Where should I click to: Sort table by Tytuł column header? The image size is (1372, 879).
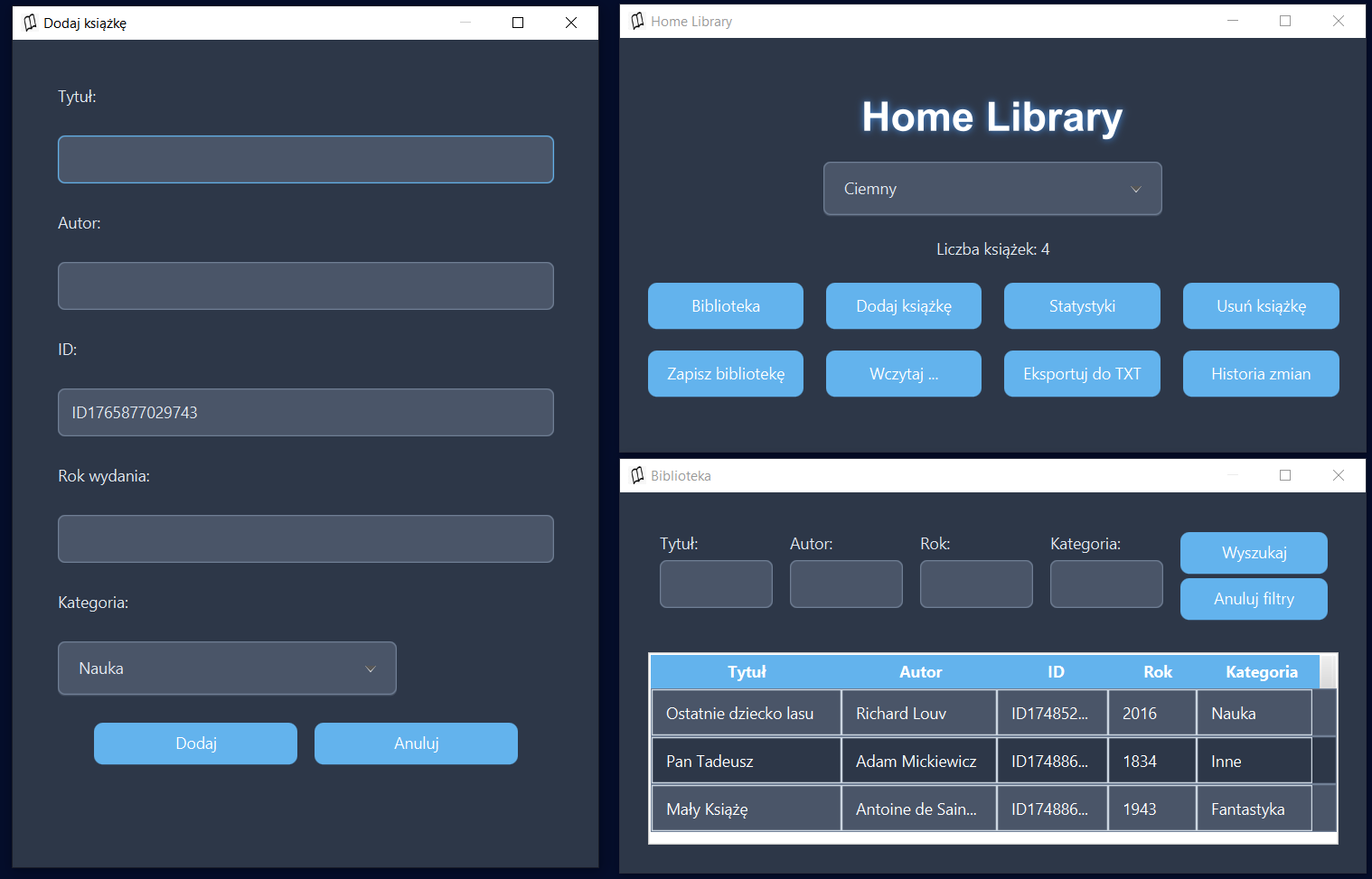[x=746, y=672]
